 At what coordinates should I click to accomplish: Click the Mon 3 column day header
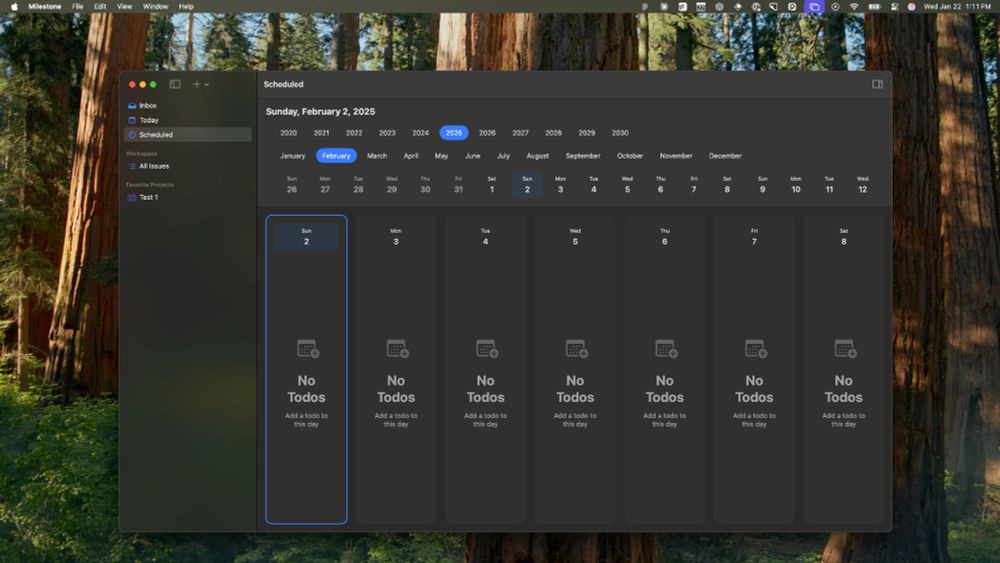[396, 237]
